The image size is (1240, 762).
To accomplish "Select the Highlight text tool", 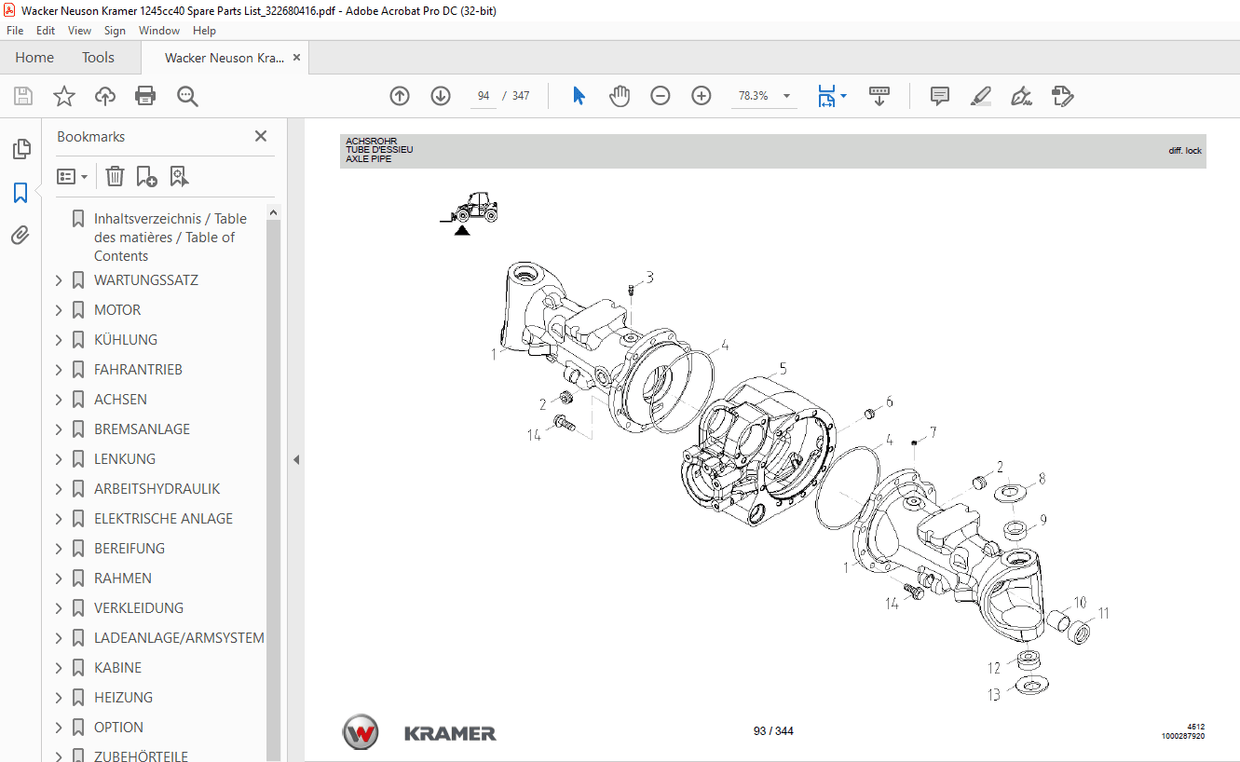I will pos(981,95).
